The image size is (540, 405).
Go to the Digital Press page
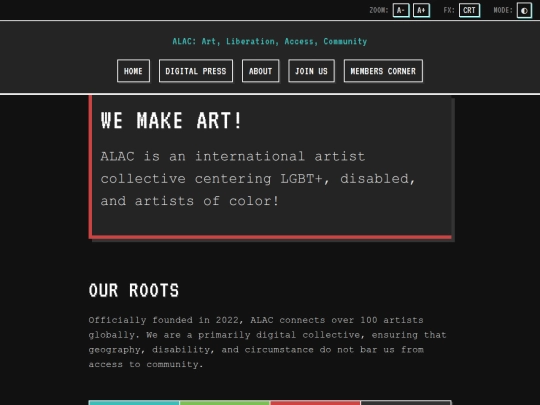[x=196, y=71]
